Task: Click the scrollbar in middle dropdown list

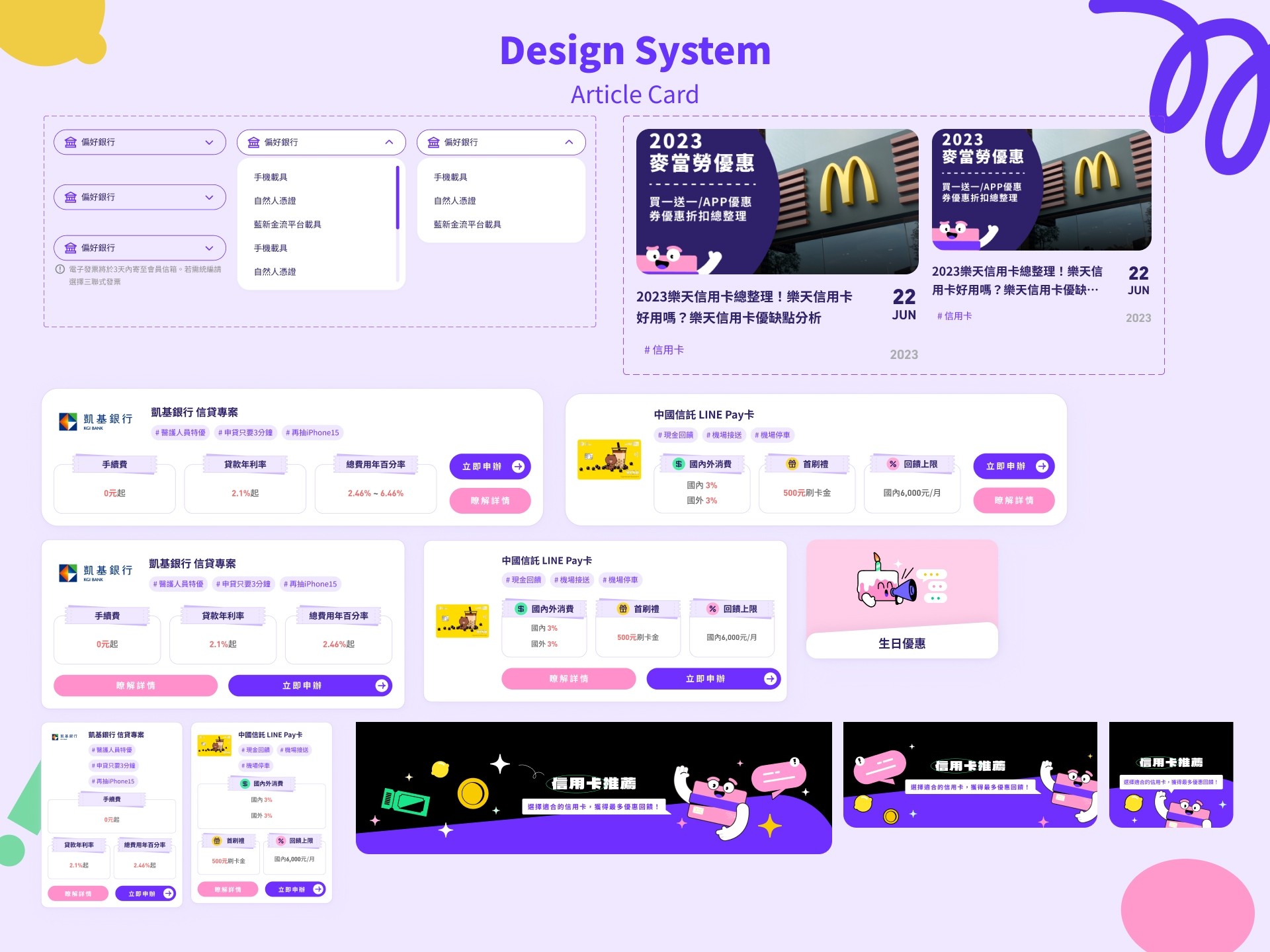Action: point(398,198)
